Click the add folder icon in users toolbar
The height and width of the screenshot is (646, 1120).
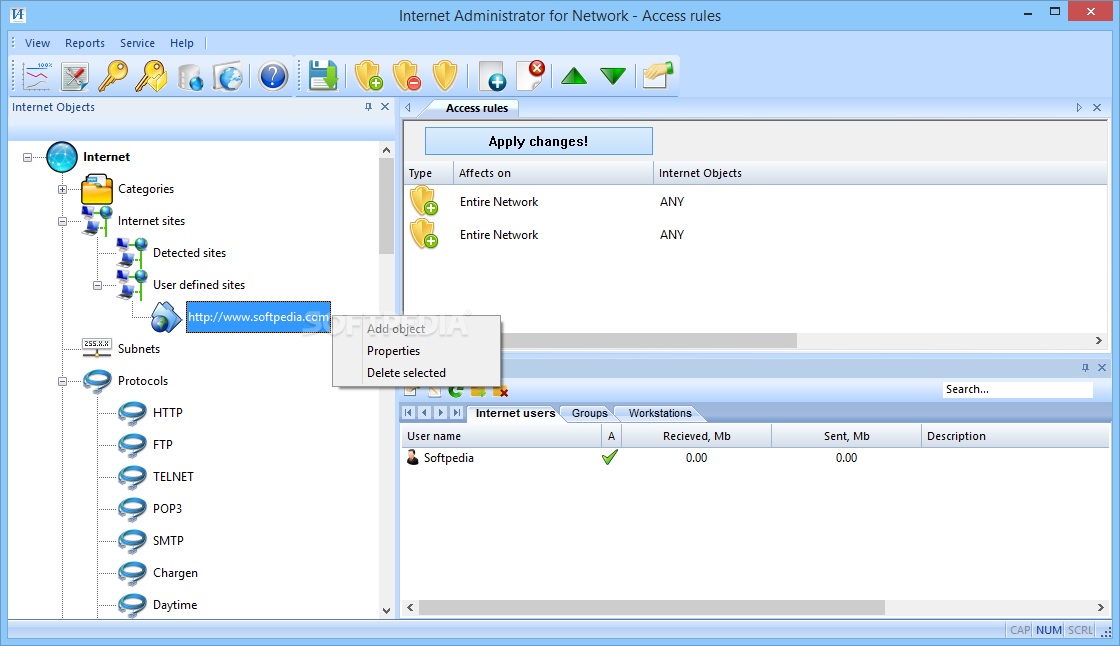pos(478,391)
